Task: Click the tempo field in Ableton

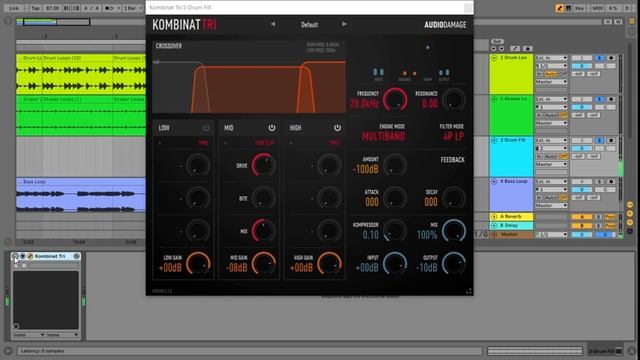Action: click(x=52, y=8)
